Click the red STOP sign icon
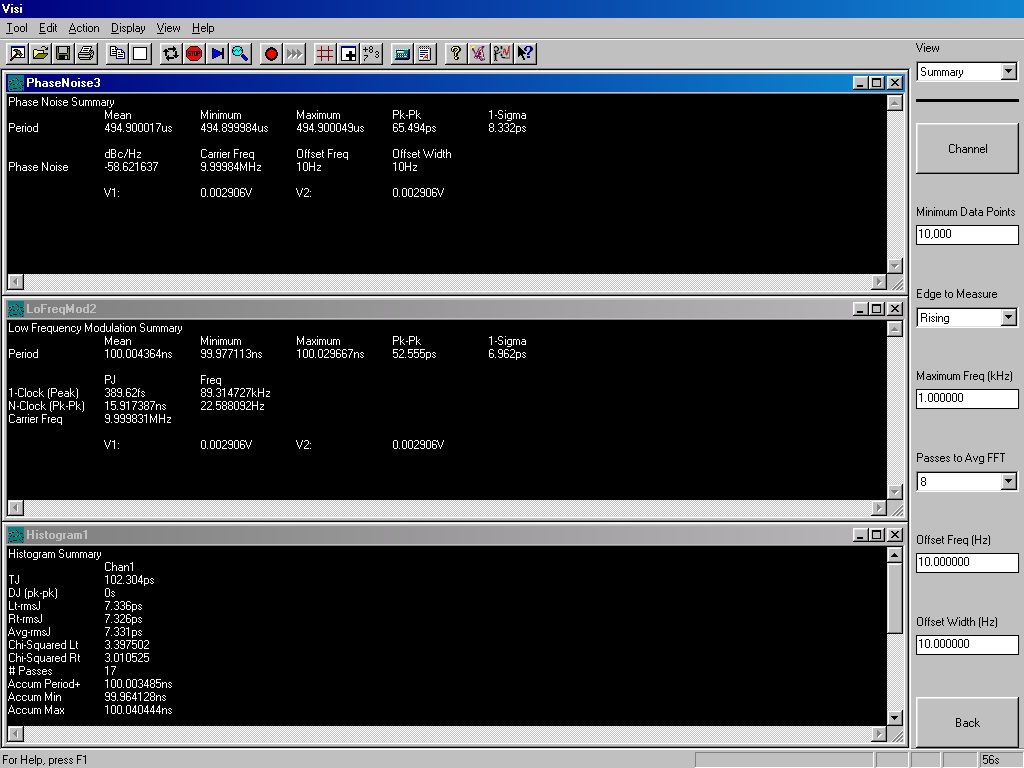The height and width of the screenshot is (768, 1024). point(194,54)
